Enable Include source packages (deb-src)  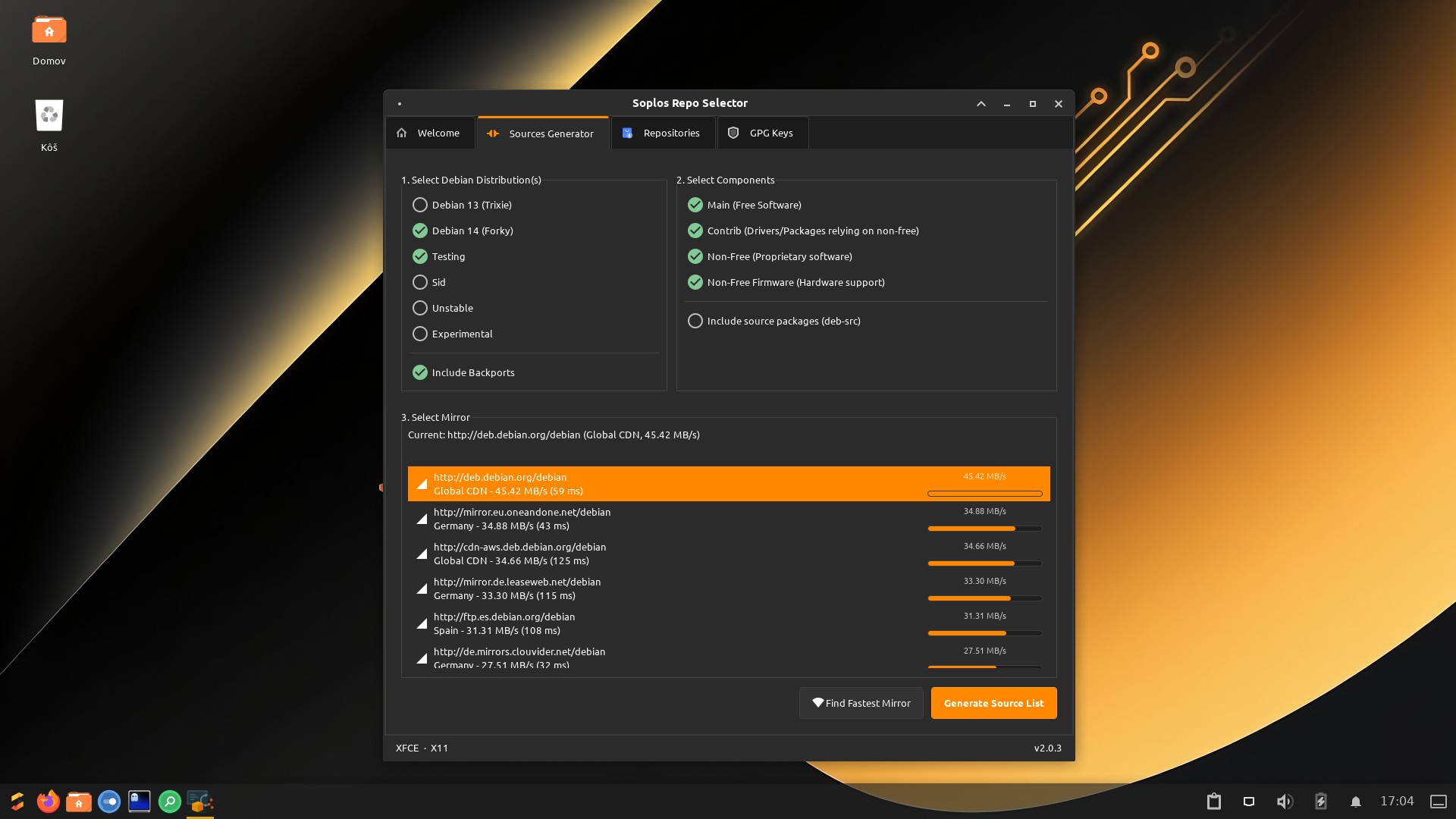tap(774, 321)
